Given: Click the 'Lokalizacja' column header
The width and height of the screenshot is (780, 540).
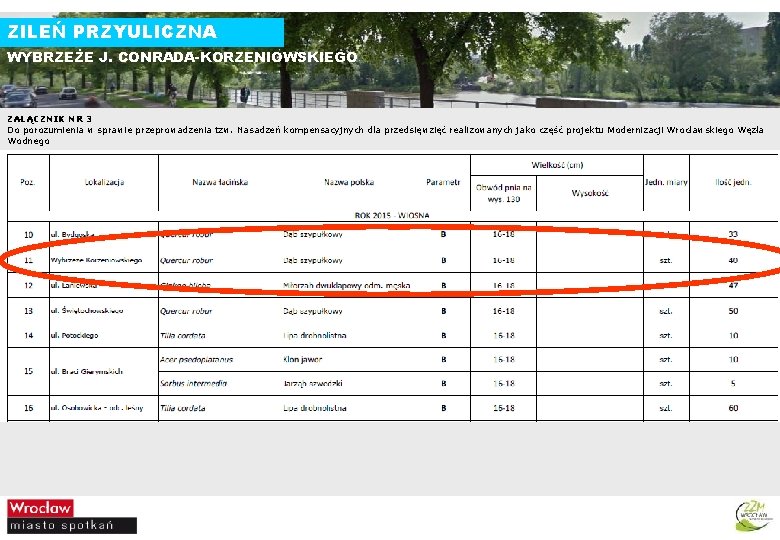Looking at the screenshot, I should (104, 182).
